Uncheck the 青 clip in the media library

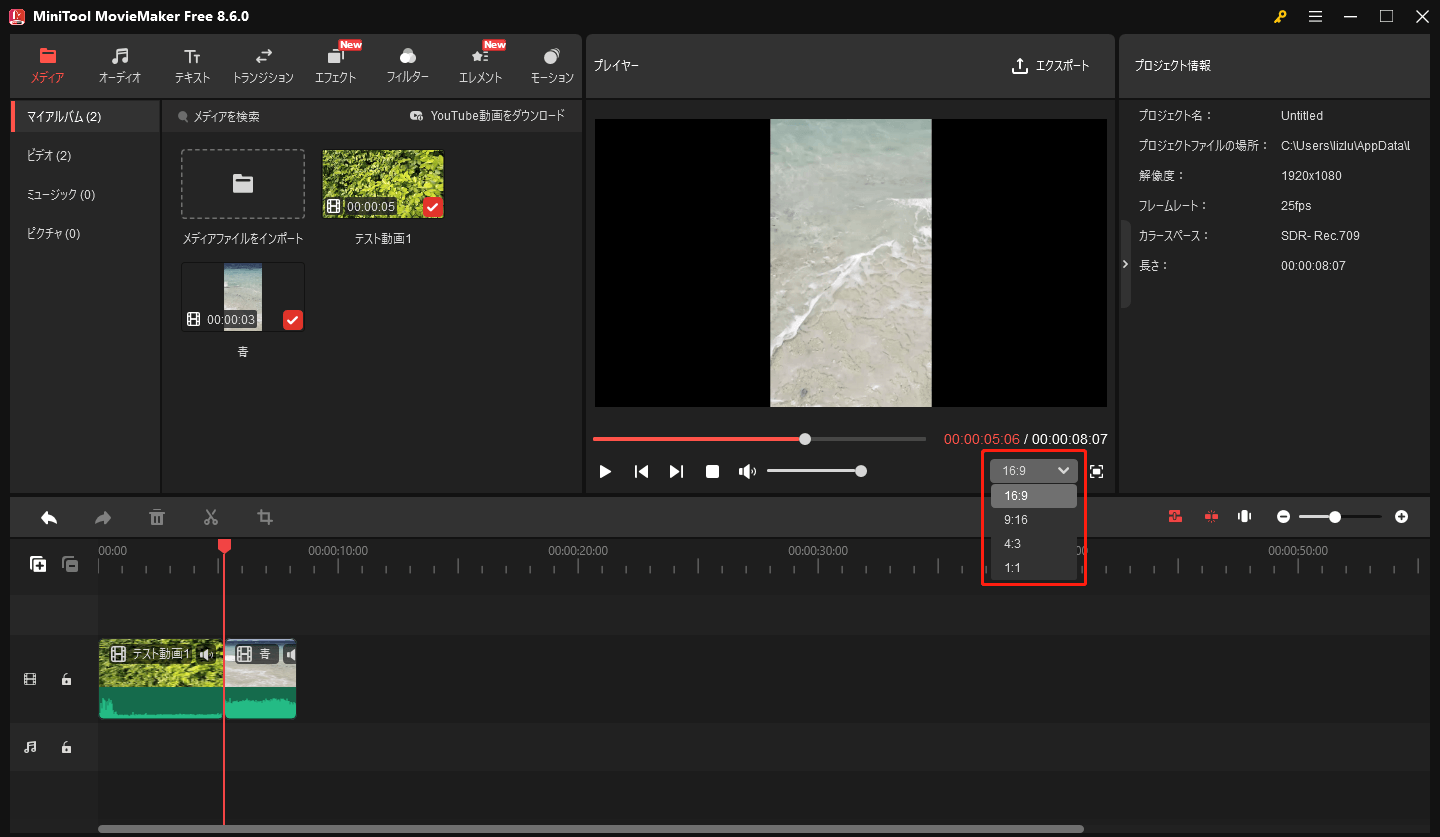[x=292, y=320]
